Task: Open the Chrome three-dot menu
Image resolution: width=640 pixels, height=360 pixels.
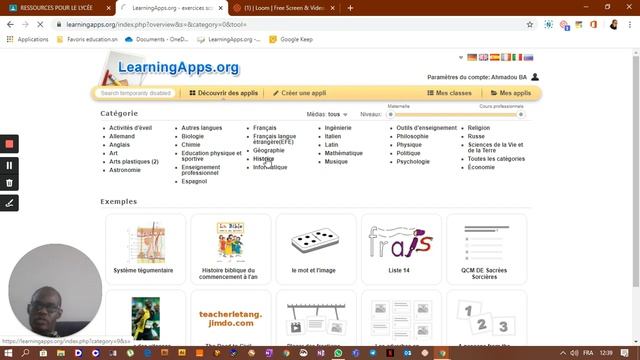Action: click(x=630, y=24)
